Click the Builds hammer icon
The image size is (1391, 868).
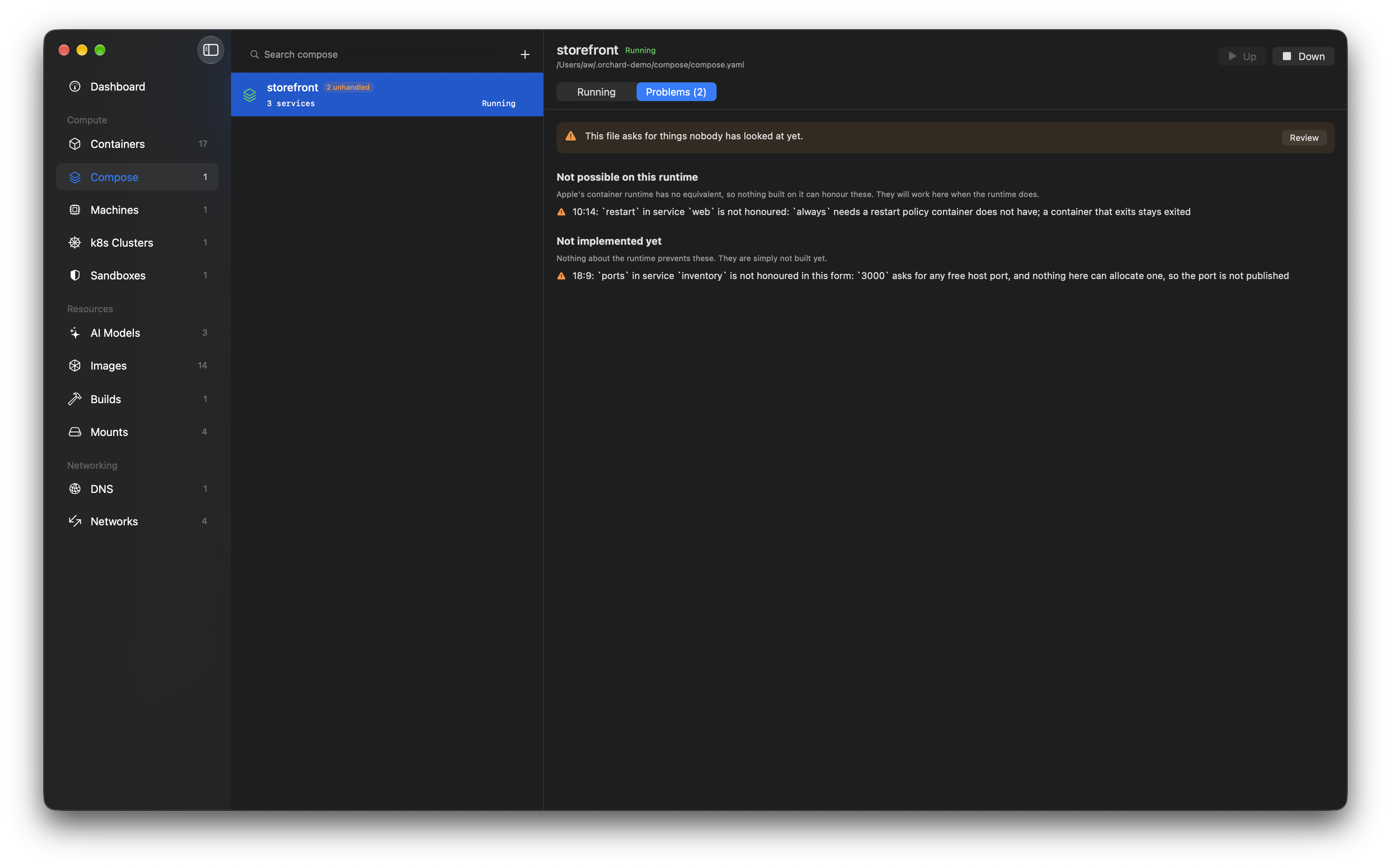click(x=75, y=399)
